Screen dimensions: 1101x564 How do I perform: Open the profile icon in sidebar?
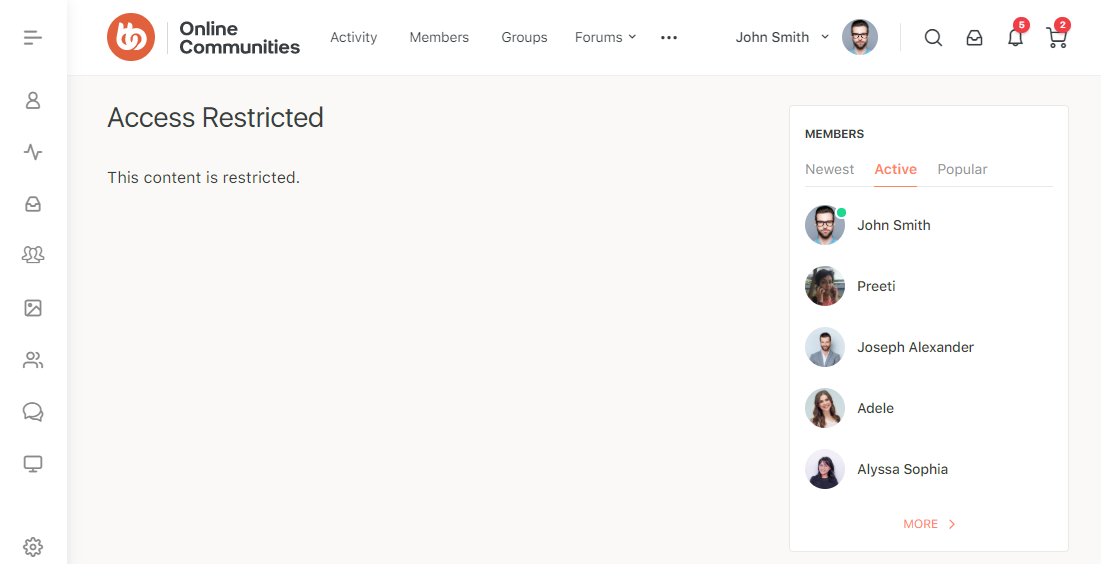pos(33,100)
